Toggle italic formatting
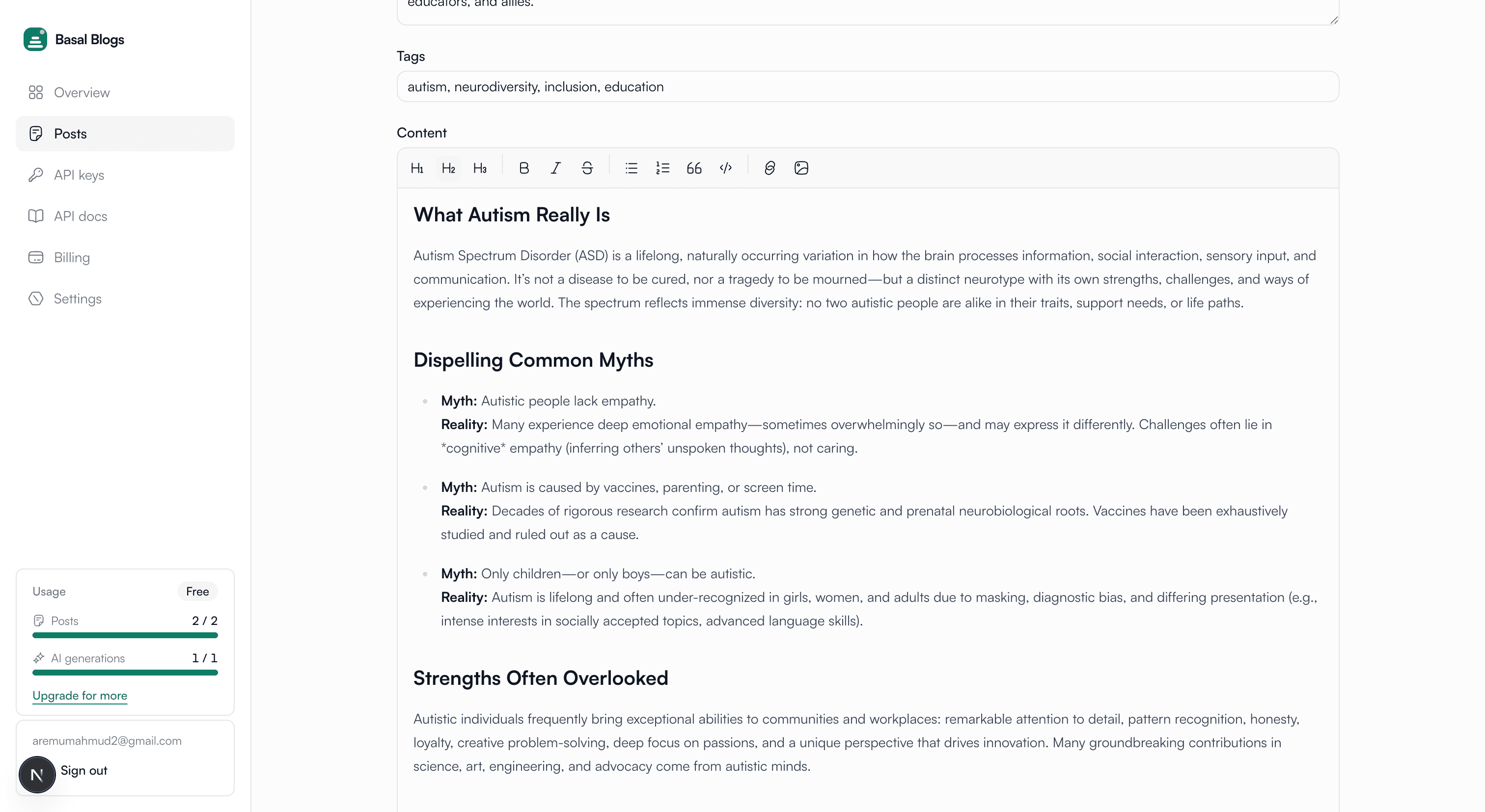The image size is (1485, 812). pyautogui.click(x=555, y=168)
